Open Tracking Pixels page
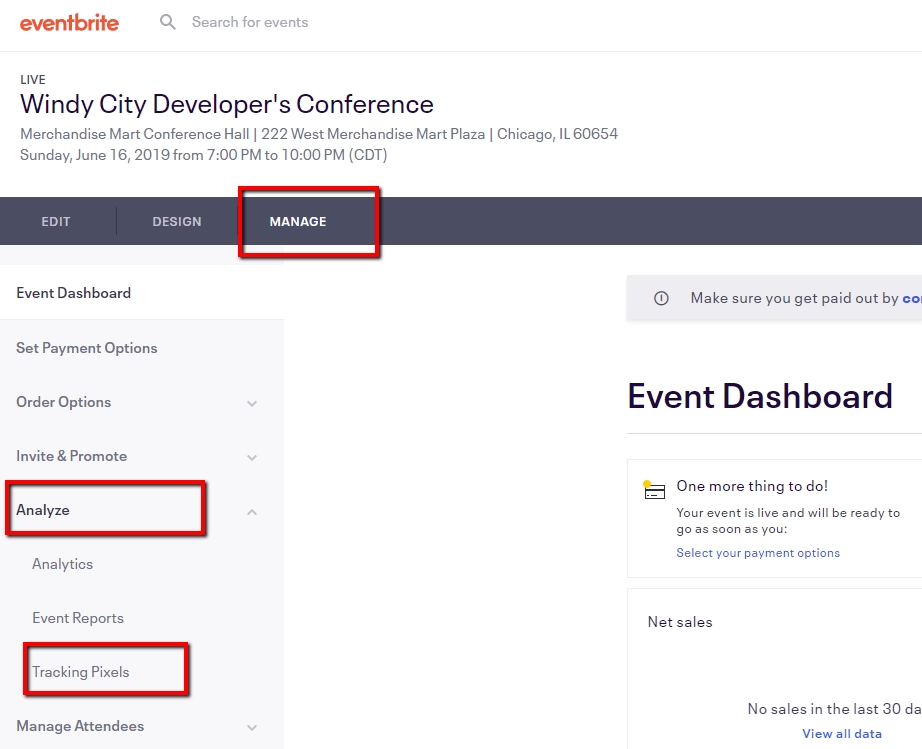 81,672
